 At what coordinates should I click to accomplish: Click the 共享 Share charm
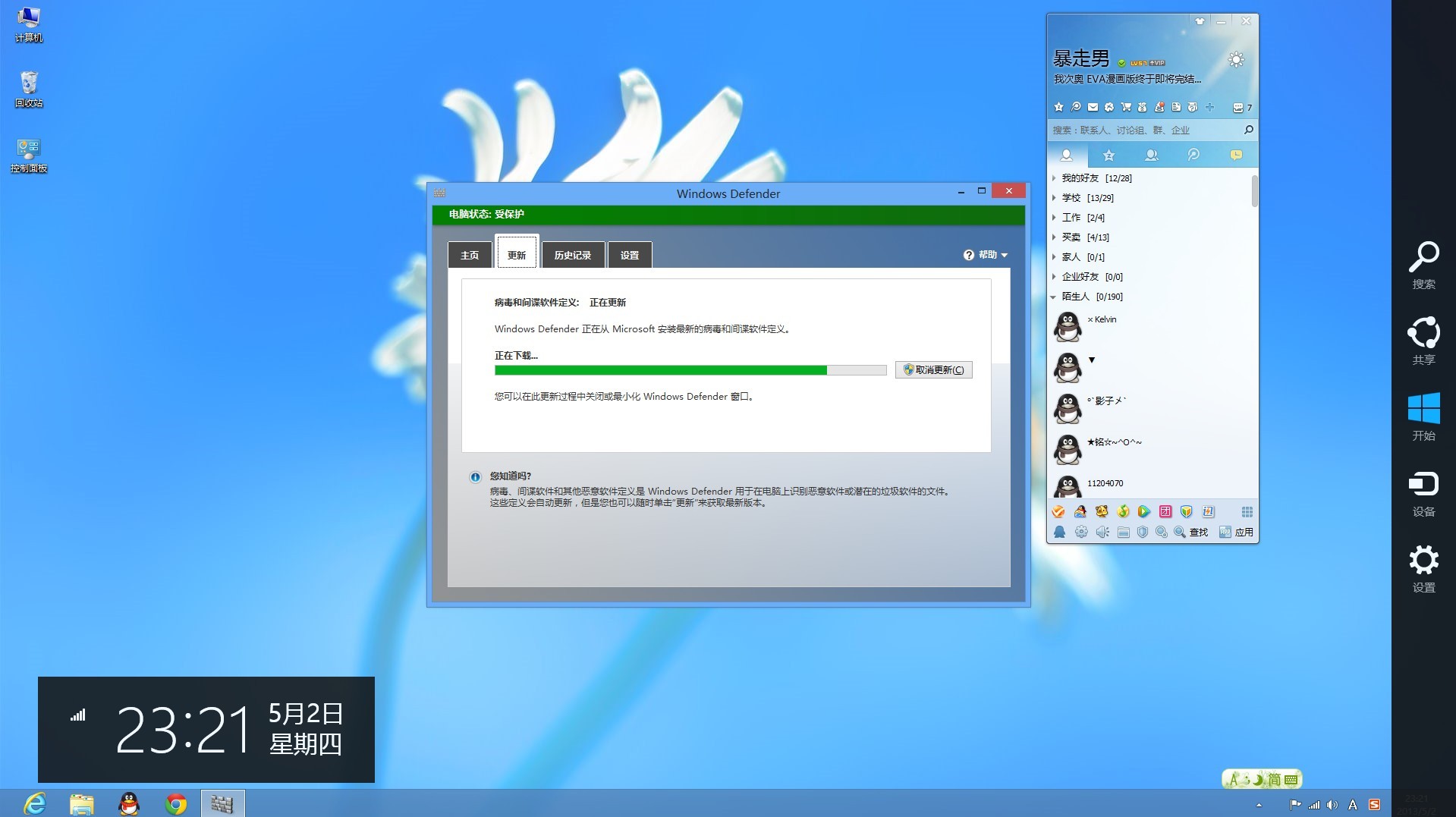[1423, 341]
